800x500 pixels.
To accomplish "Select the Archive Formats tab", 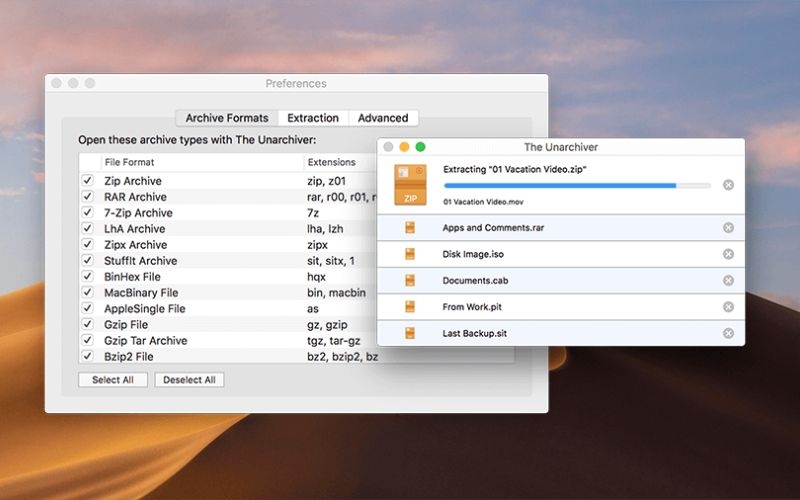I will 227,118.
